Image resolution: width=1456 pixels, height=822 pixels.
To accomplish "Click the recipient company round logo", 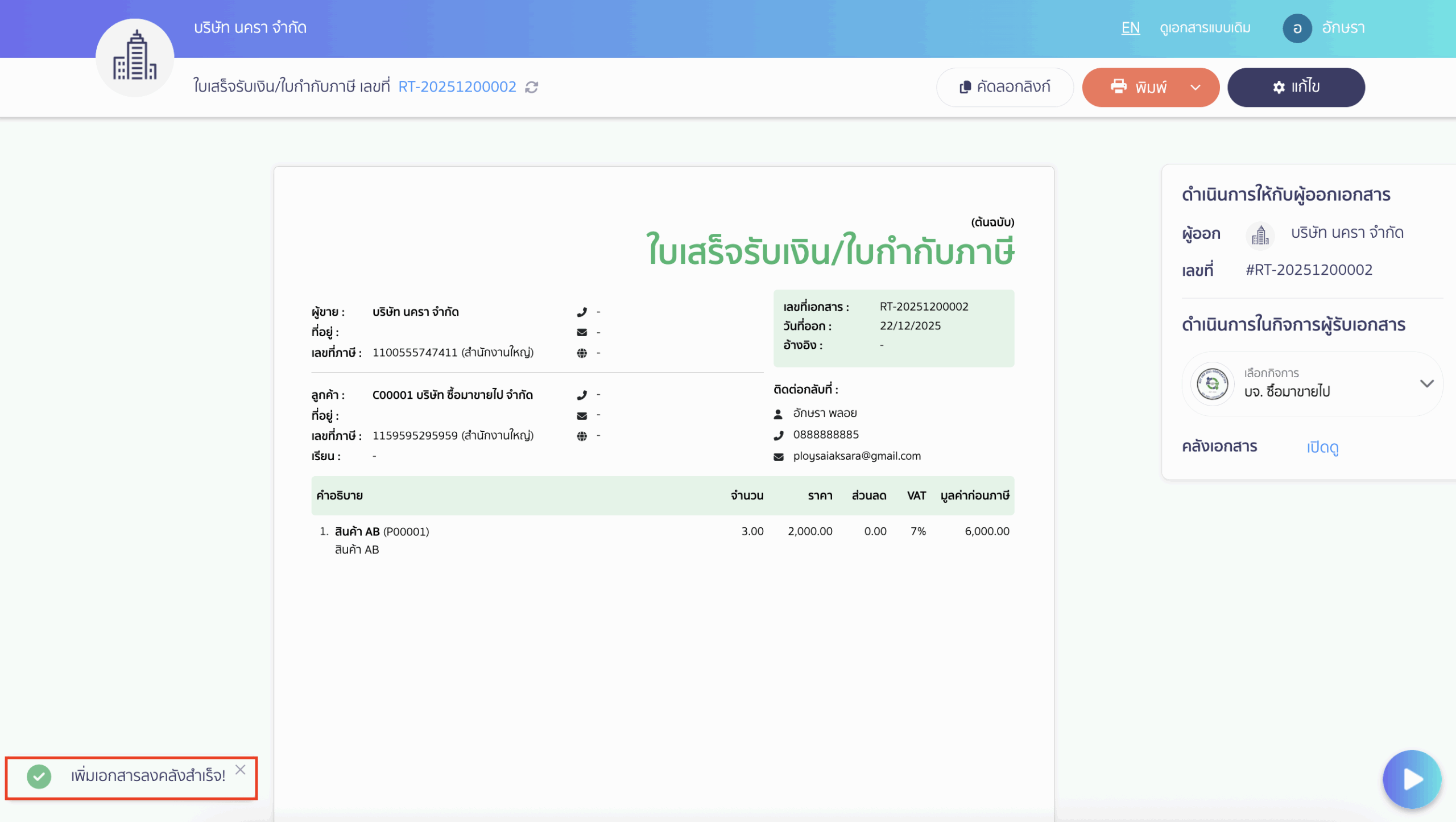I will pos(1212,383).
